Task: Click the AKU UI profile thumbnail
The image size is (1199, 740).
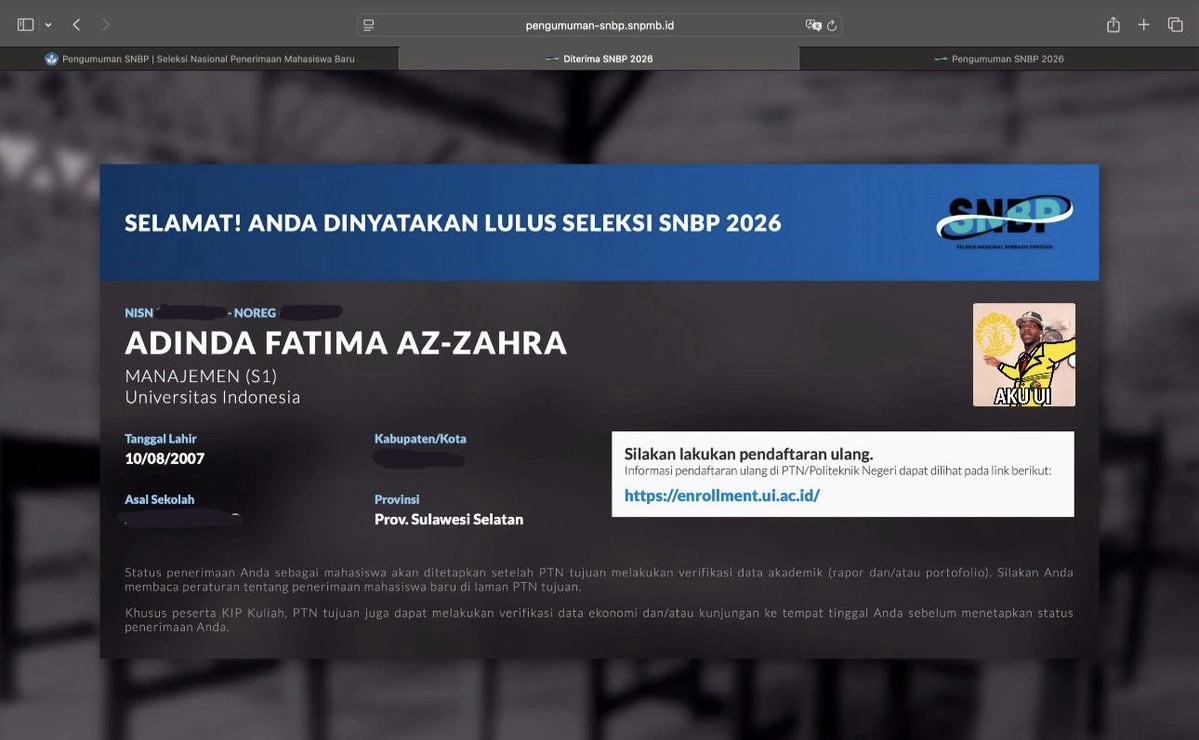Action: point(1024,355)
